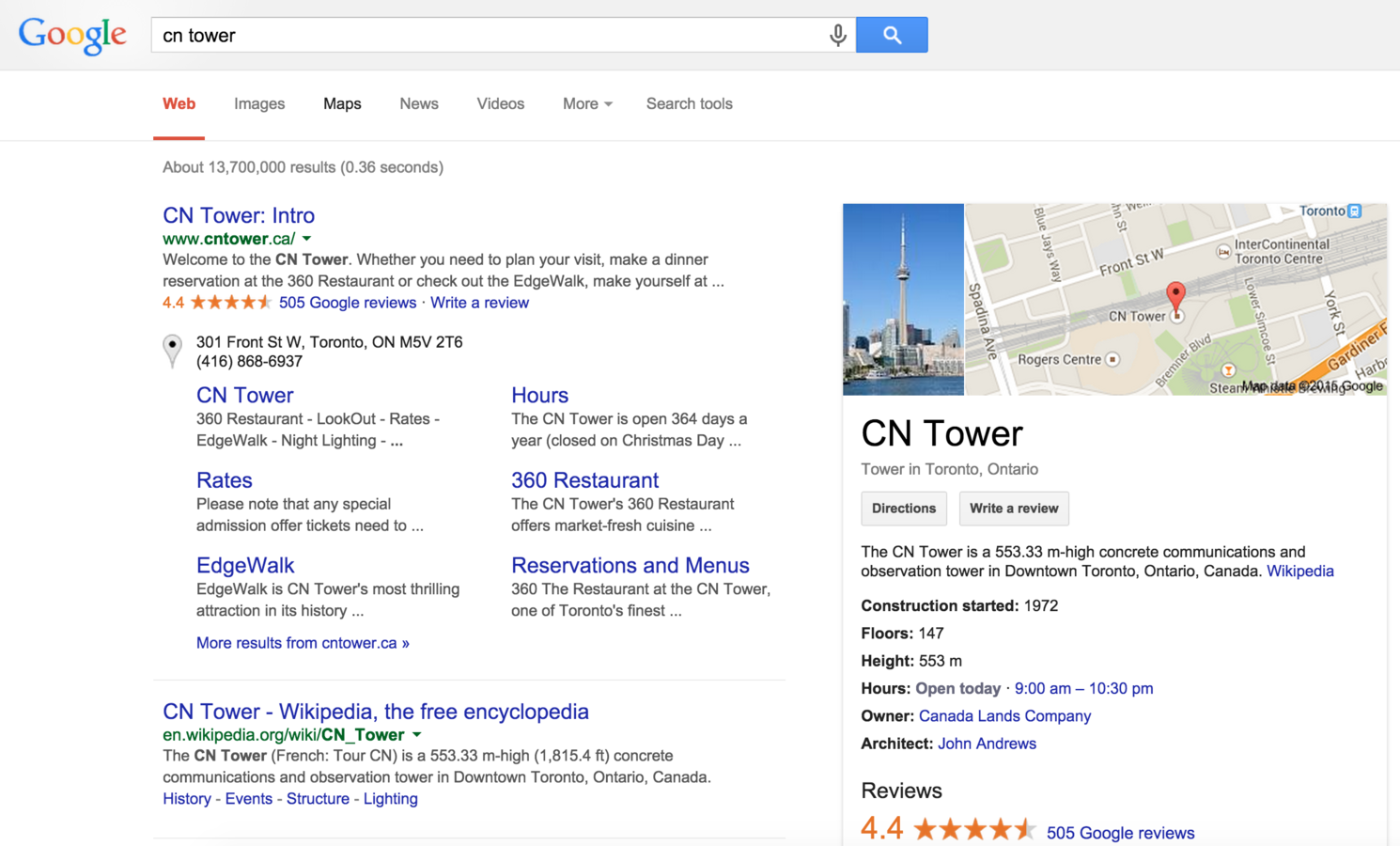Click More results from cntower.ca
This screenshot has height=846, width=1400.
click(303, 643)
